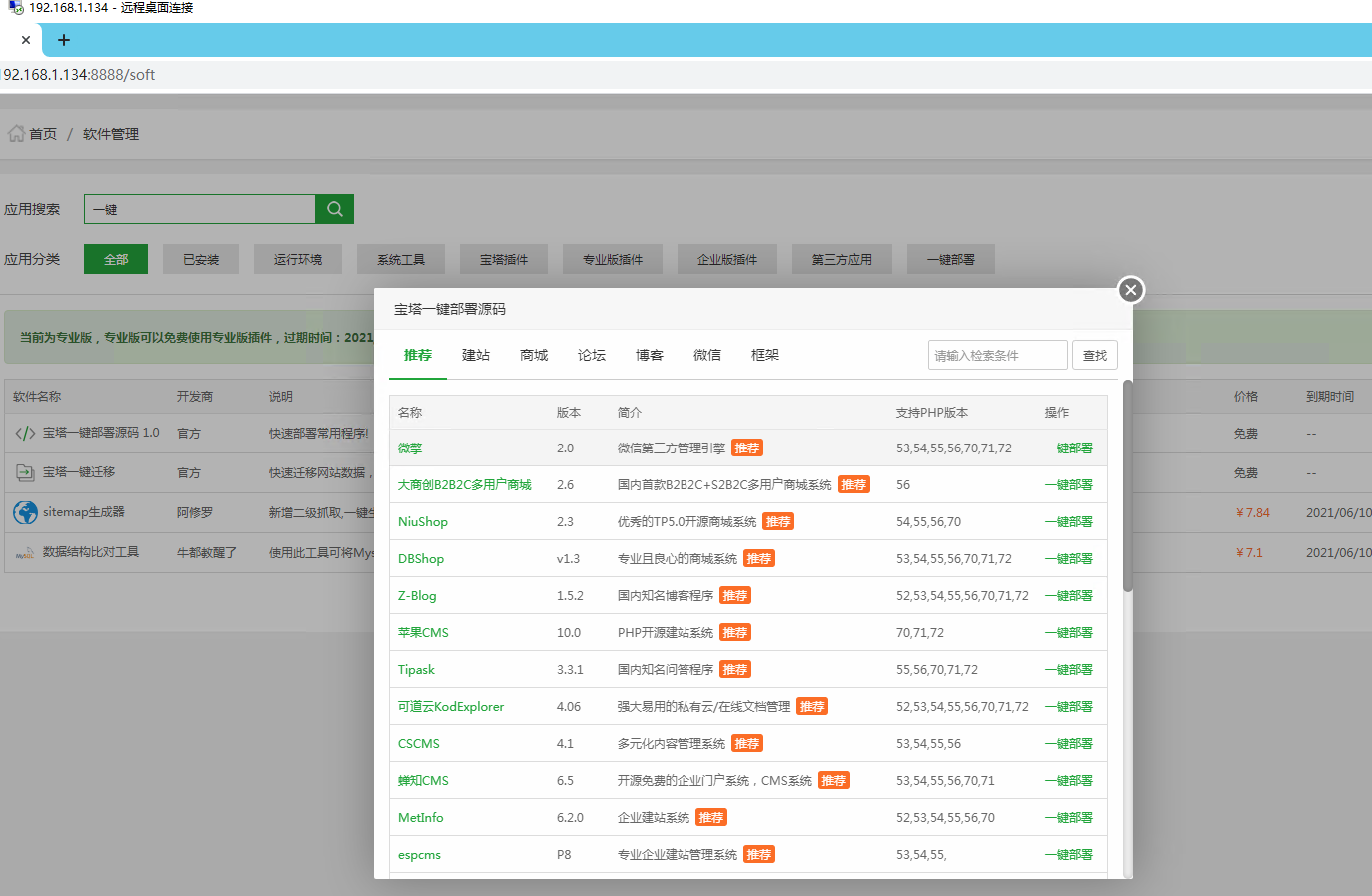This screenshot has width=1372, height=896.
Task: Click 一键部署 for 大商创B2B2C多用户商城
Action: coord(1069,485)
